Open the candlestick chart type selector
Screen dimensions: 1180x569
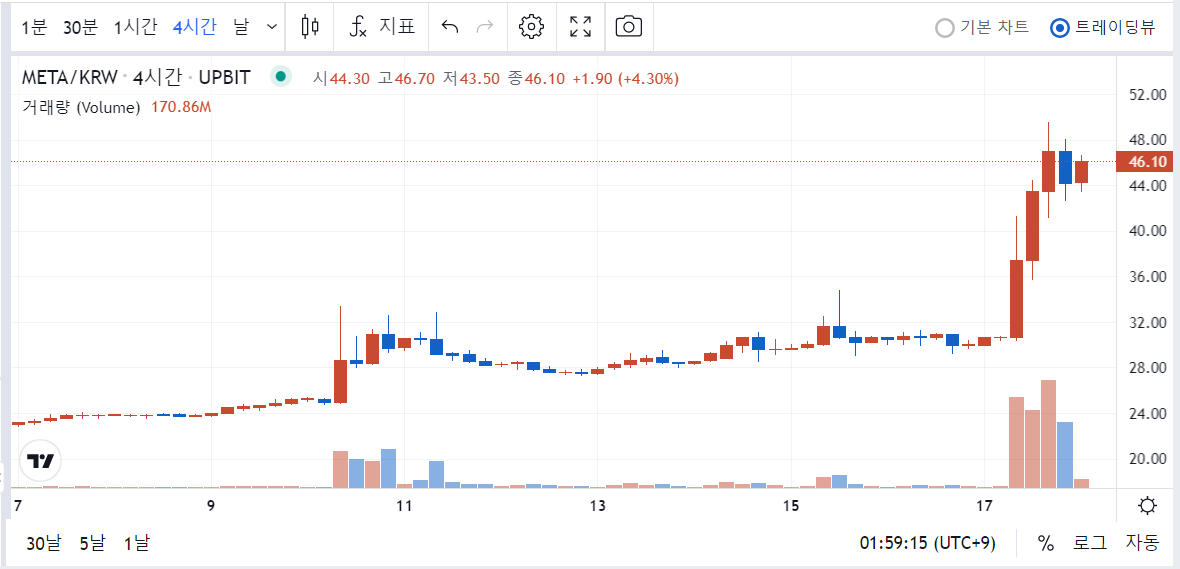(310, 27)
